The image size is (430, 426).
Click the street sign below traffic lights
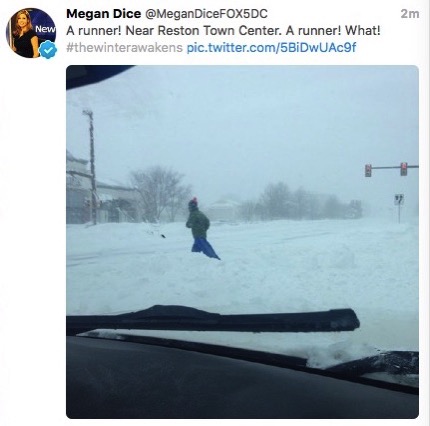(x=399, y=200)
